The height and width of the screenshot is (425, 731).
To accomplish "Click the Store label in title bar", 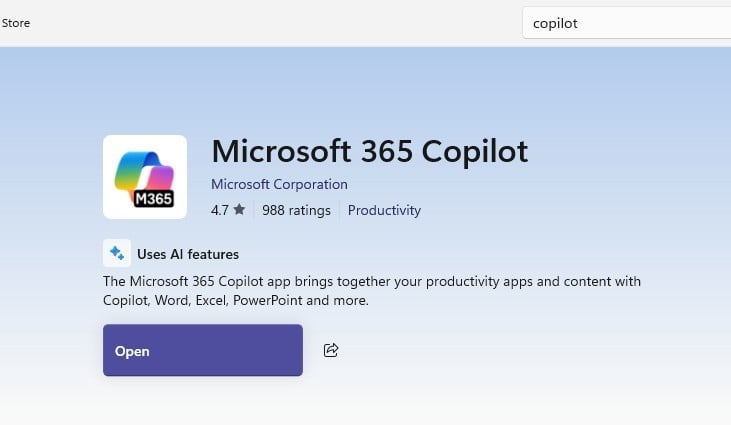I will (15, 23).
